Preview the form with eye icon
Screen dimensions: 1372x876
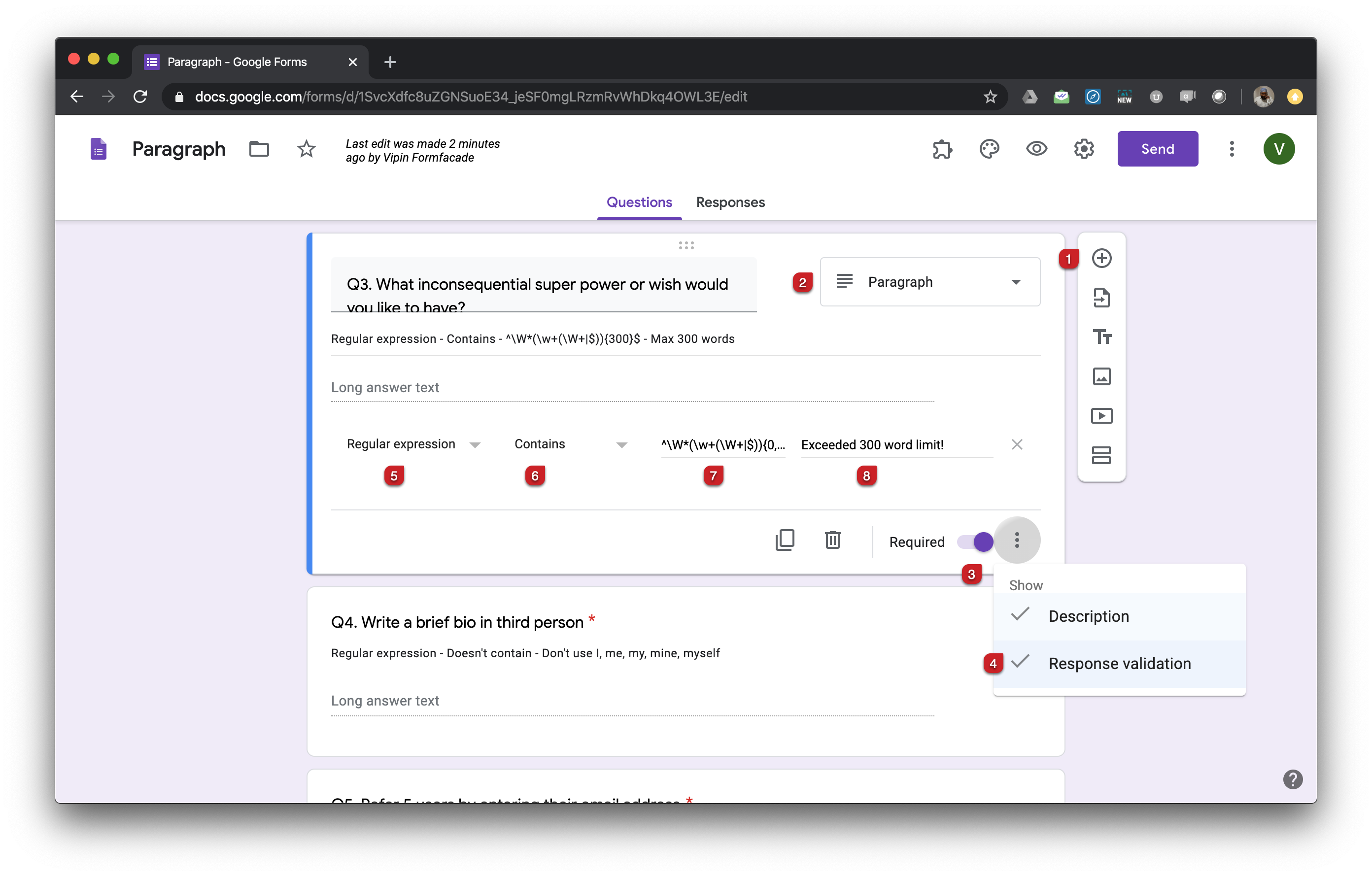[1036, 149]
